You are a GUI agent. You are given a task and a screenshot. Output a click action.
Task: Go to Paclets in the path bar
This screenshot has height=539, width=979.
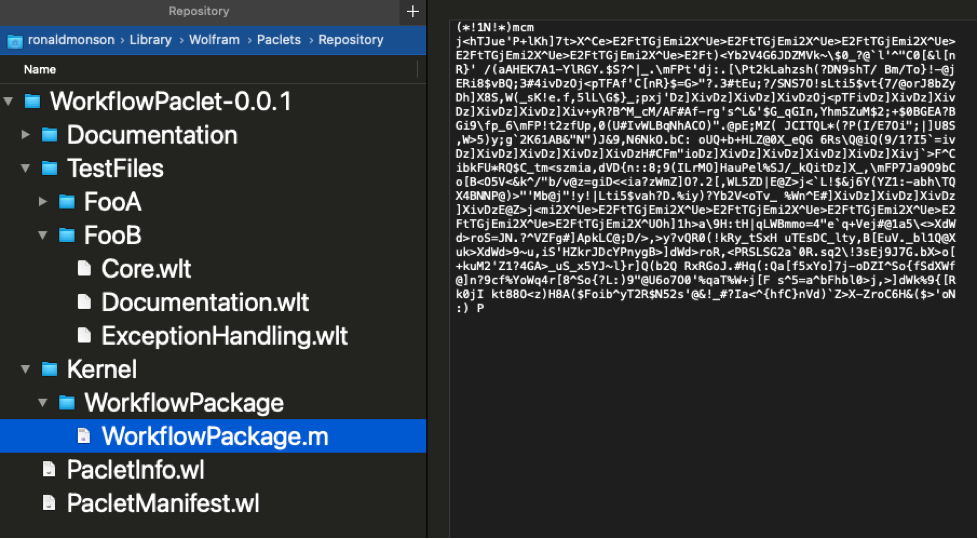277,40
